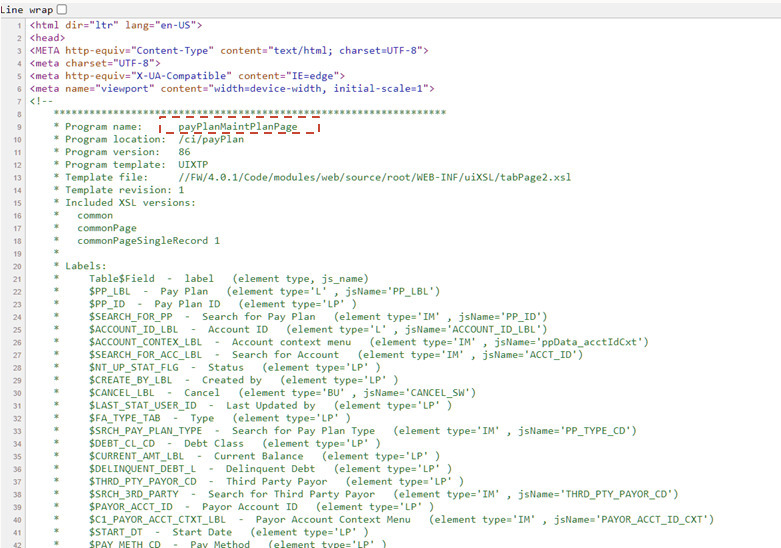Click the $ACCOUNT_ID_LBL Account ID line

(x=318, y=329)
